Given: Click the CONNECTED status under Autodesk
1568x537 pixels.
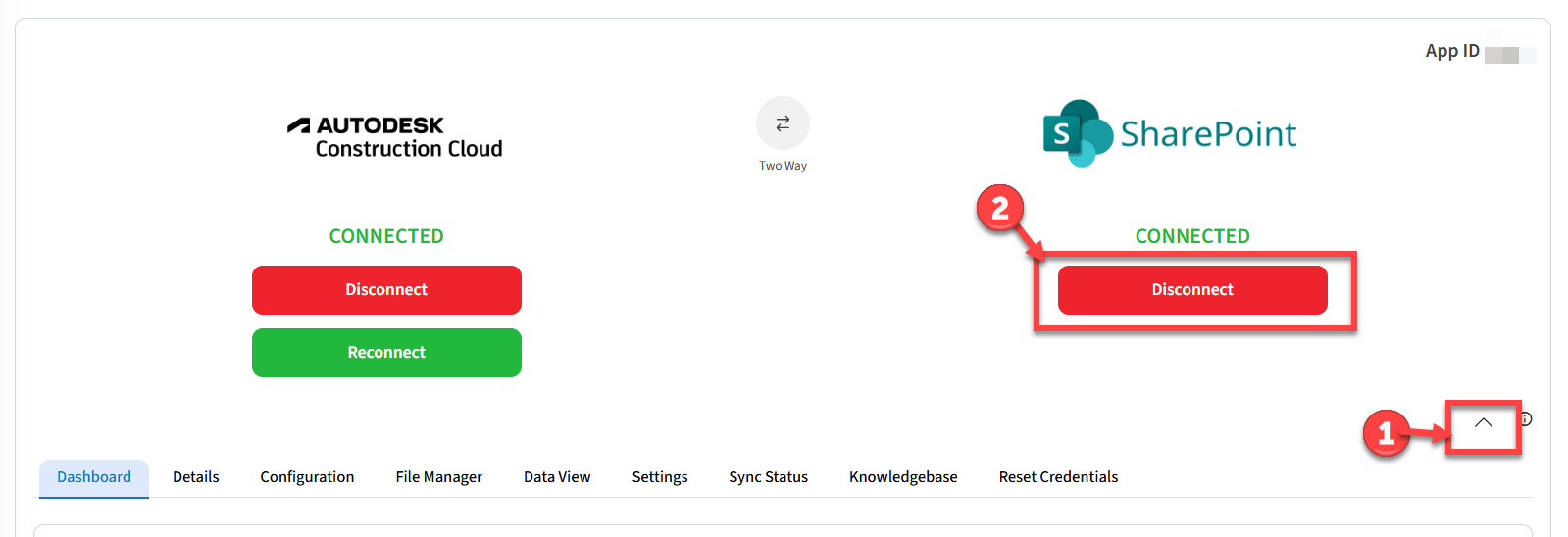Looking at the screenshot, I should 386,236.
